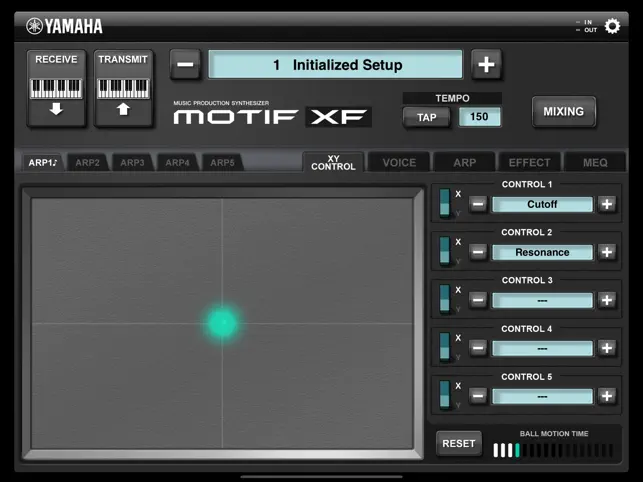This screenshot has height=482, width=643.
Task: Open Control 1 Cutoff parameter selector
Action: (x=542, y=204)
